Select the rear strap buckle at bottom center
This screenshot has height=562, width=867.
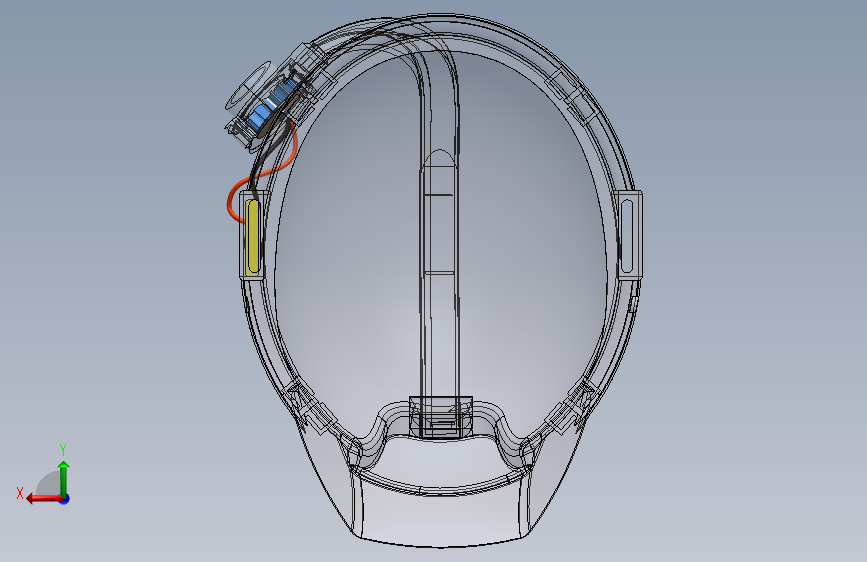tap(441, 417)
